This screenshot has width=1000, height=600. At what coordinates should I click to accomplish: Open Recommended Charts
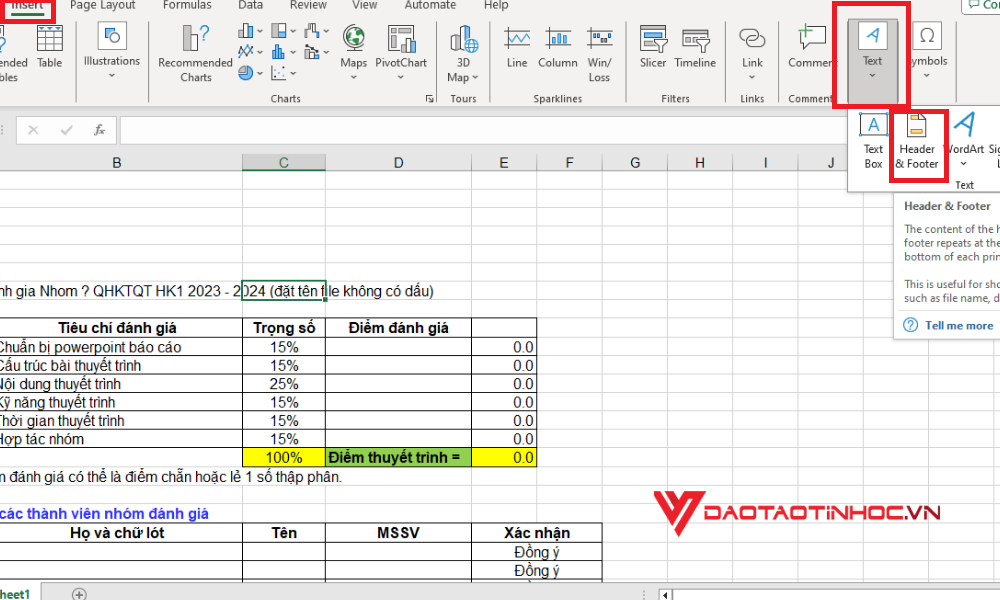pos(195,54)
